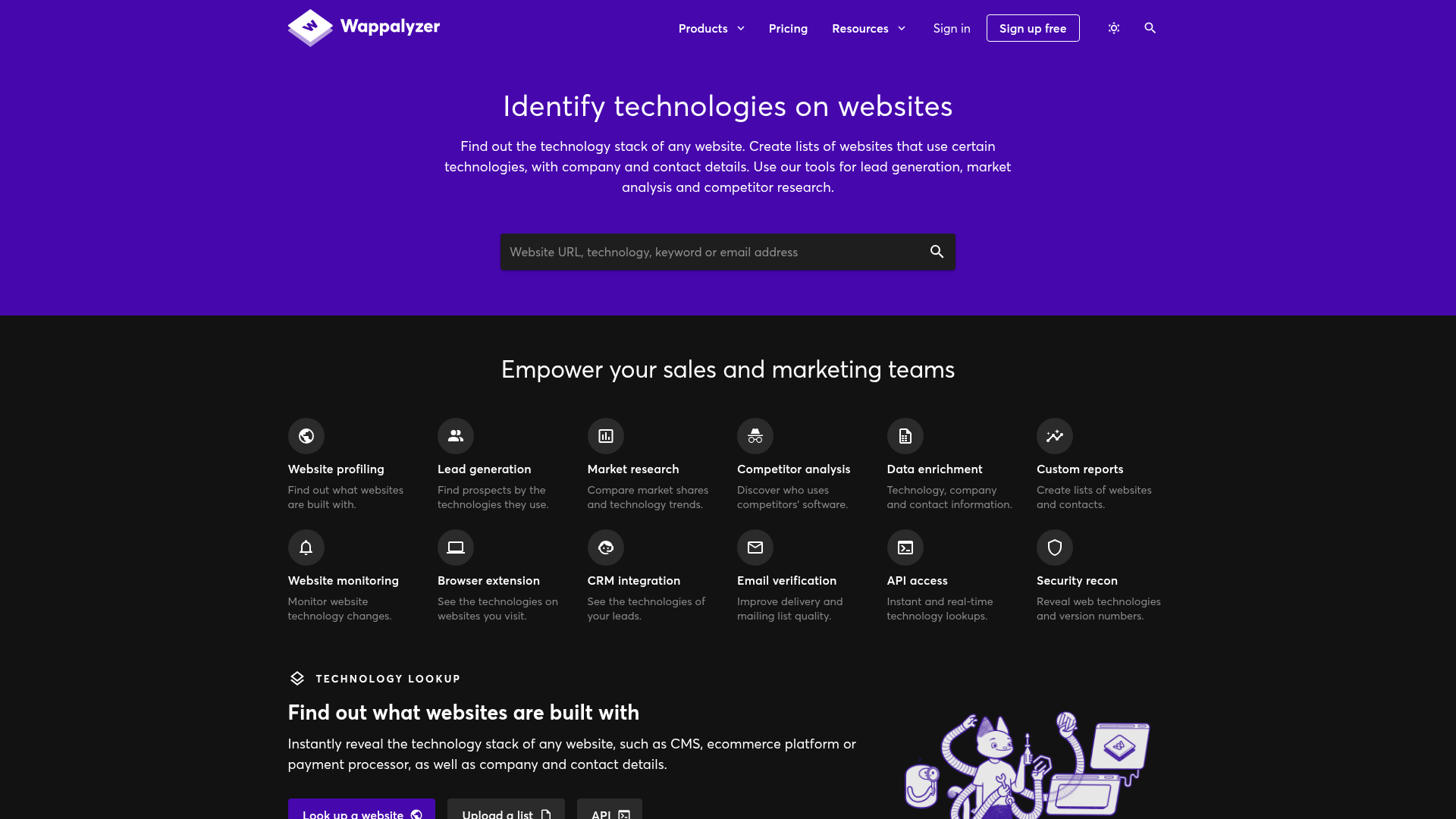
Task: Click the Sign up free button
Action: [x=1033, y=28]
